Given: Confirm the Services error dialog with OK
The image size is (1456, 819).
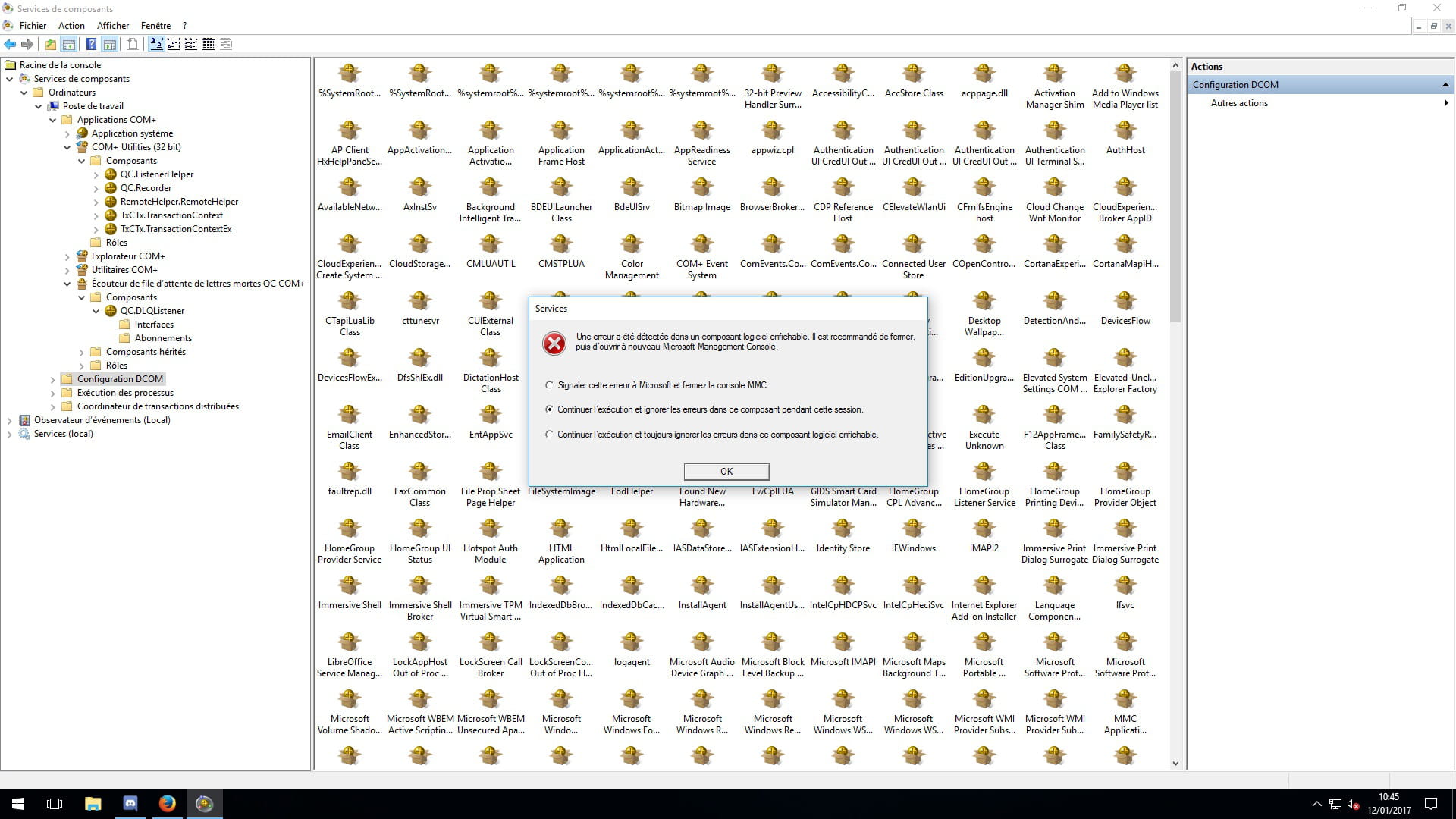Looking at the screenshot, I should (x=726, y=472).
